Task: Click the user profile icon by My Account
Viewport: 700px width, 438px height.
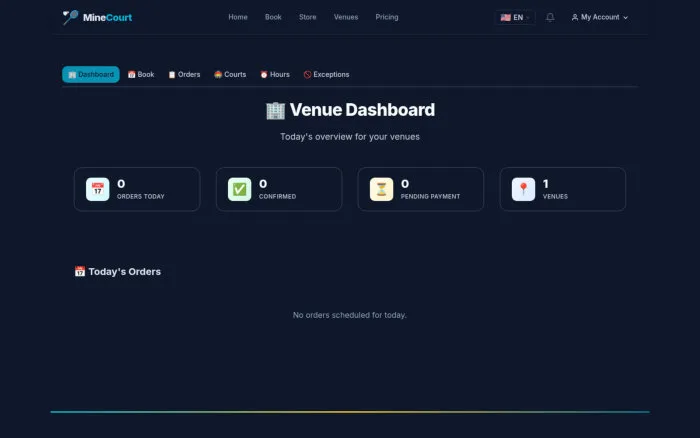Action: coord(575,17)
